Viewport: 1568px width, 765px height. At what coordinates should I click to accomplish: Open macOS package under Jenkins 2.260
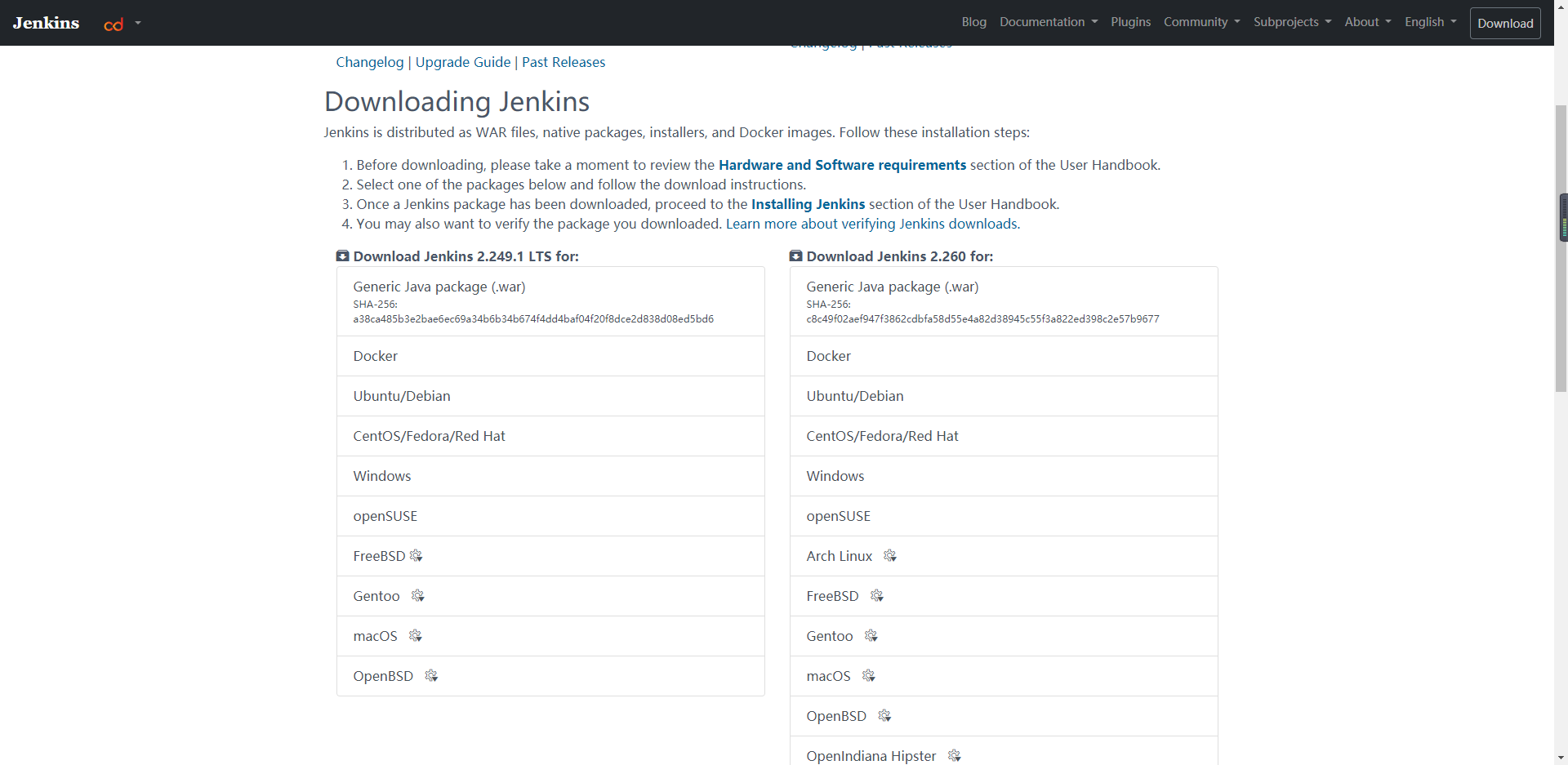click(x=1004, y=676)
